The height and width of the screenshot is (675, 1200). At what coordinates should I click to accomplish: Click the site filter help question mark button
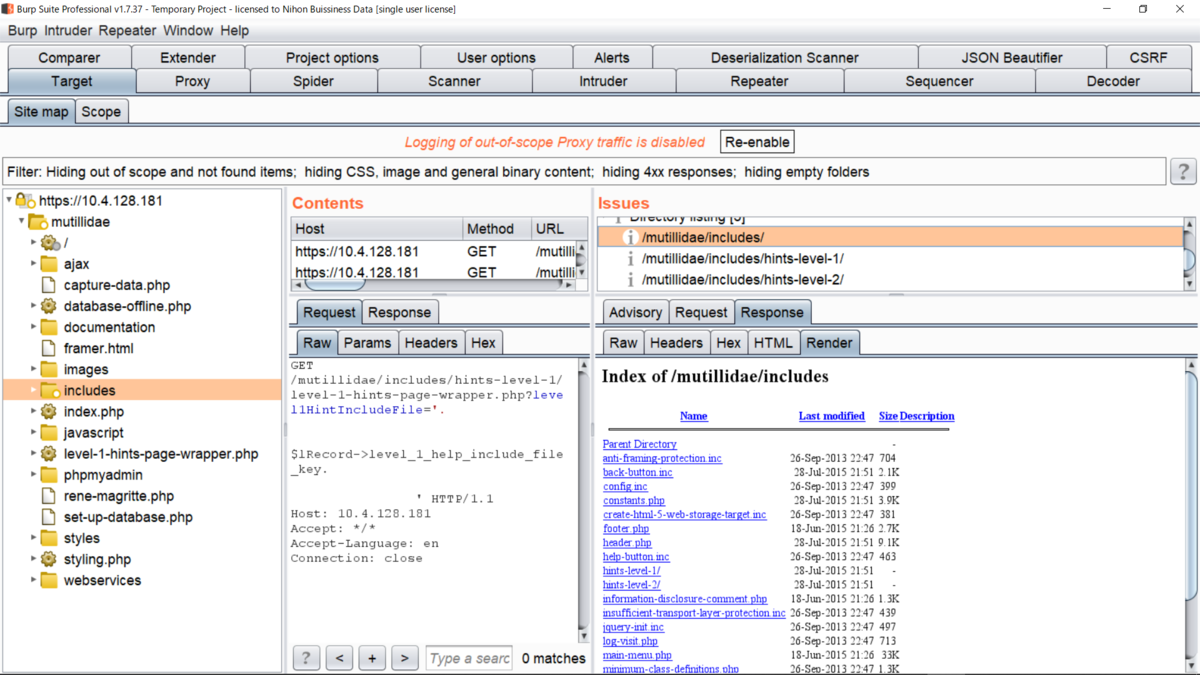point(1183,172)
